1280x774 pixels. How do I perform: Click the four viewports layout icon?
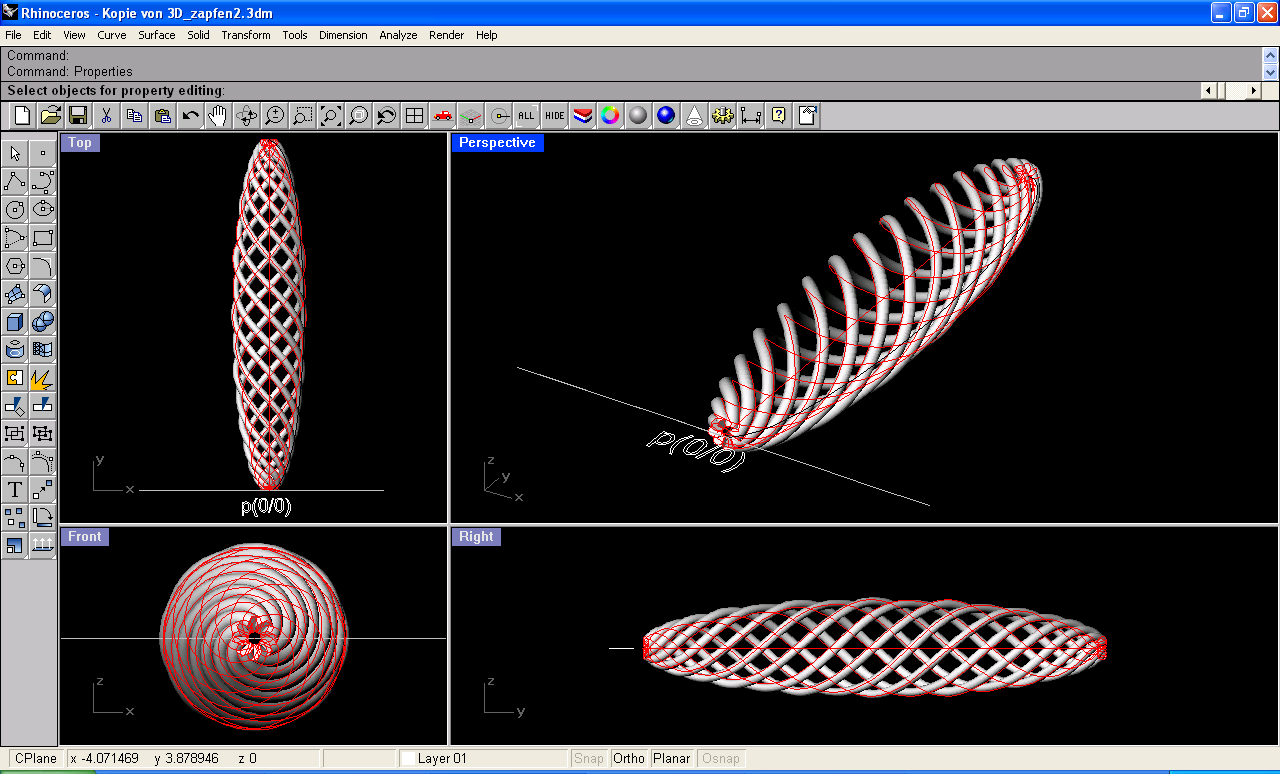tap(414, 116)
